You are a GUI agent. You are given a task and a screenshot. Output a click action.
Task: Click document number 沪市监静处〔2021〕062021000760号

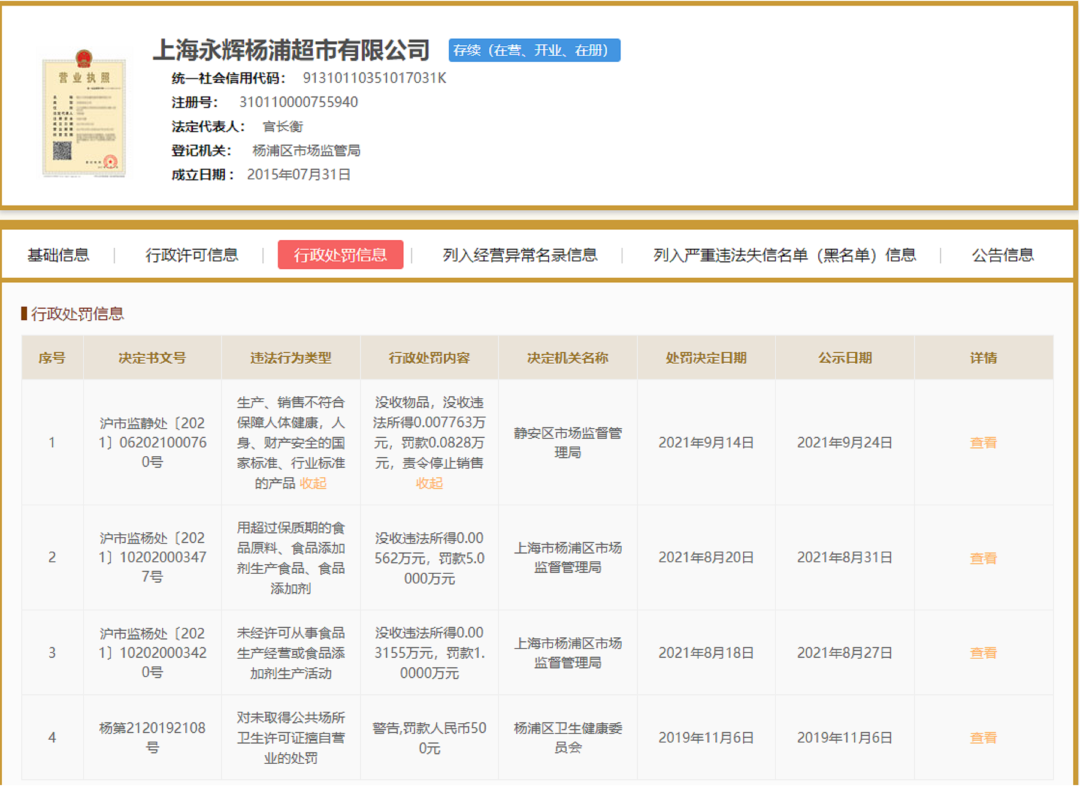152,443
